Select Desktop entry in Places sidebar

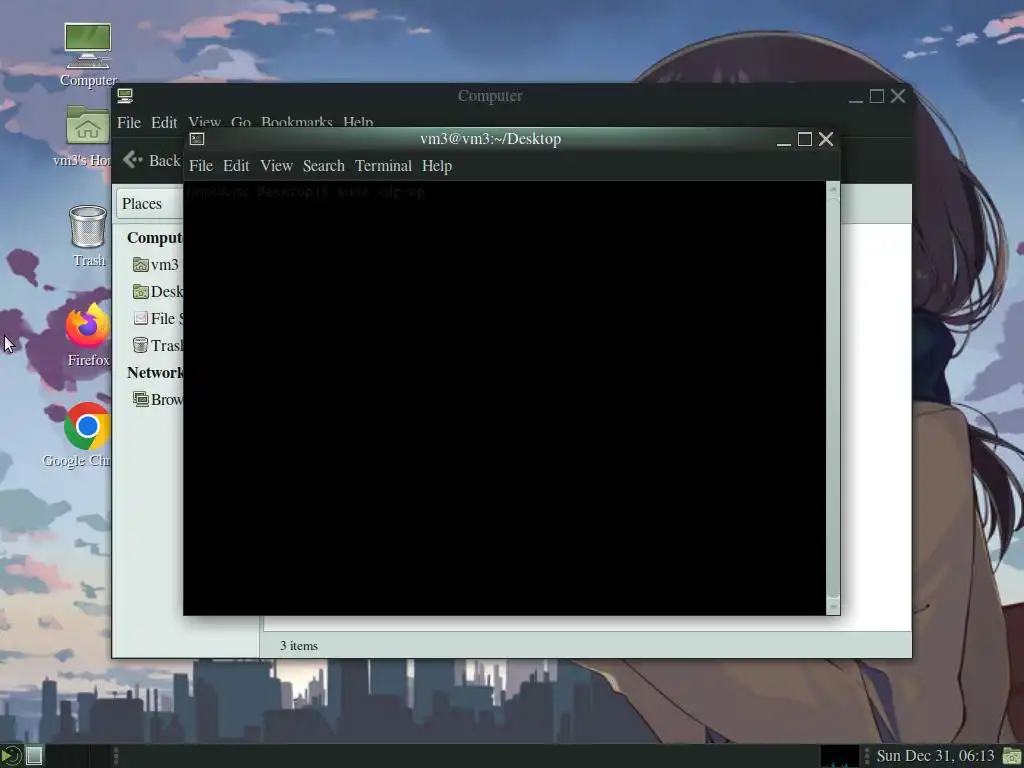point(157,291)
